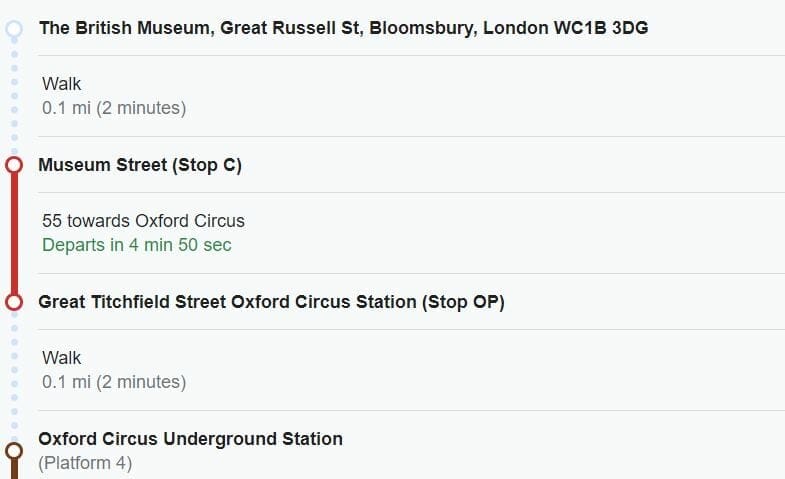Click the light blue British Museum start marker
The image size is (785, 479).
pyautogui.click(x=14, y=29)
